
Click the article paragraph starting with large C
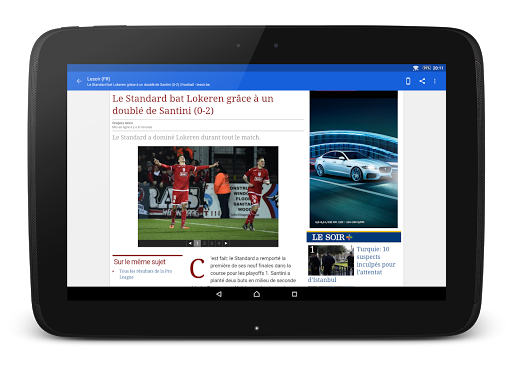(243, 270)
